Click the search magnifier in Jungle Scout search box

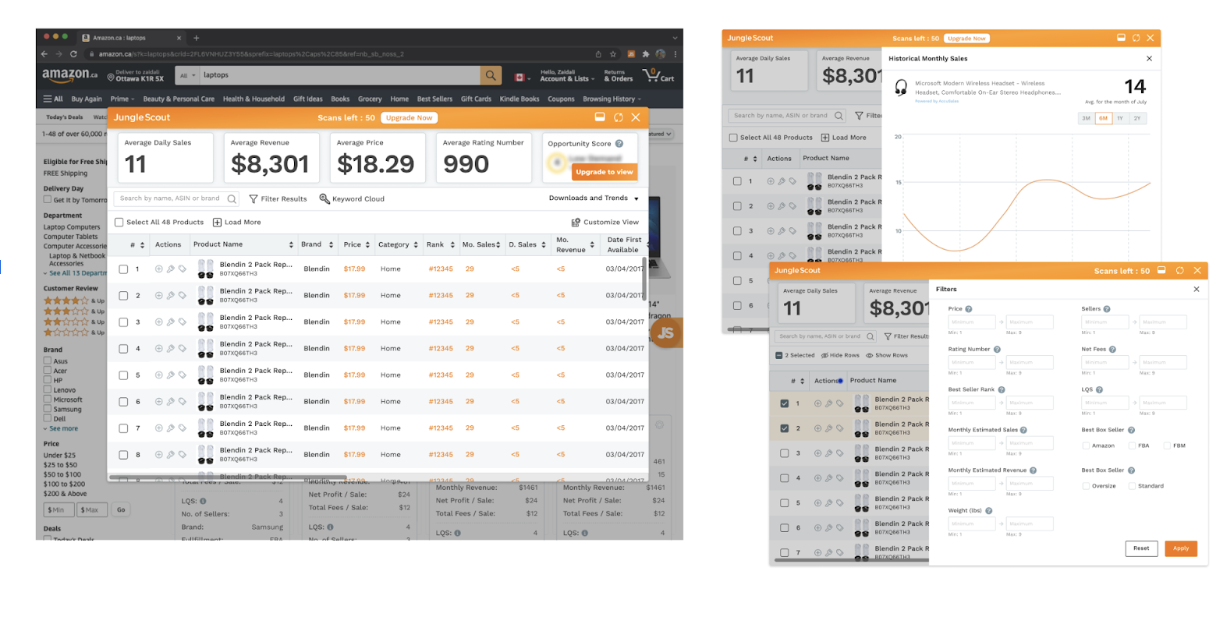(x=232, y=199)
